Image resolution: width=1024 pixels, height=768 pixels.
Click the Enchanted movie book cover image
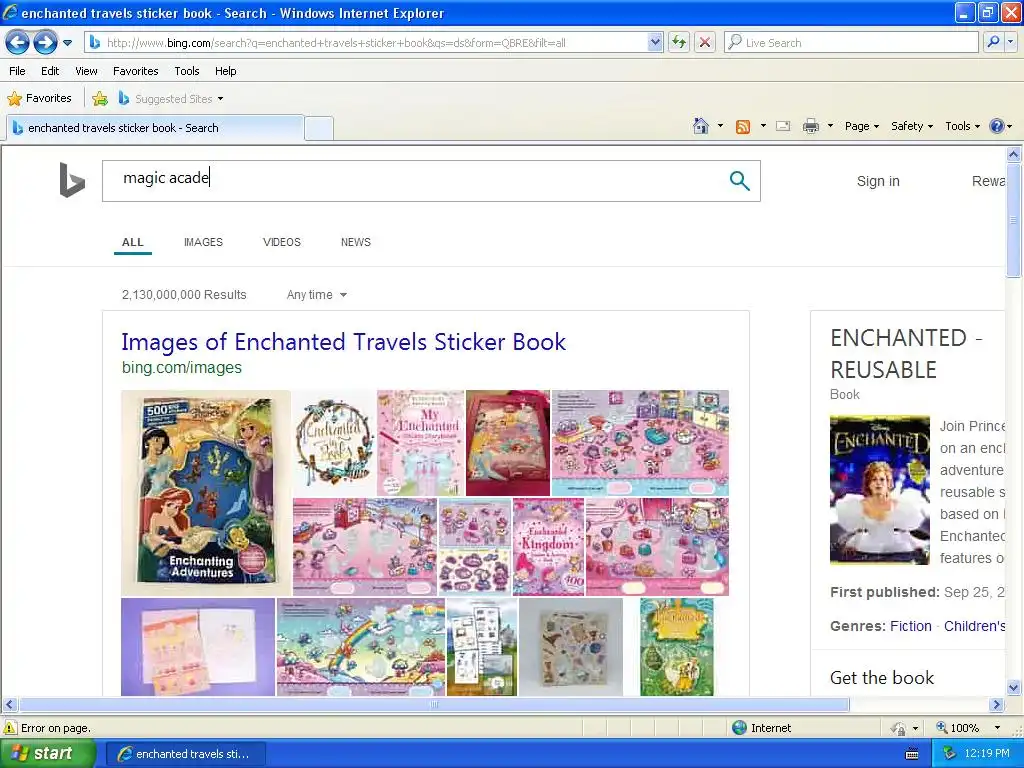(880, 490)
